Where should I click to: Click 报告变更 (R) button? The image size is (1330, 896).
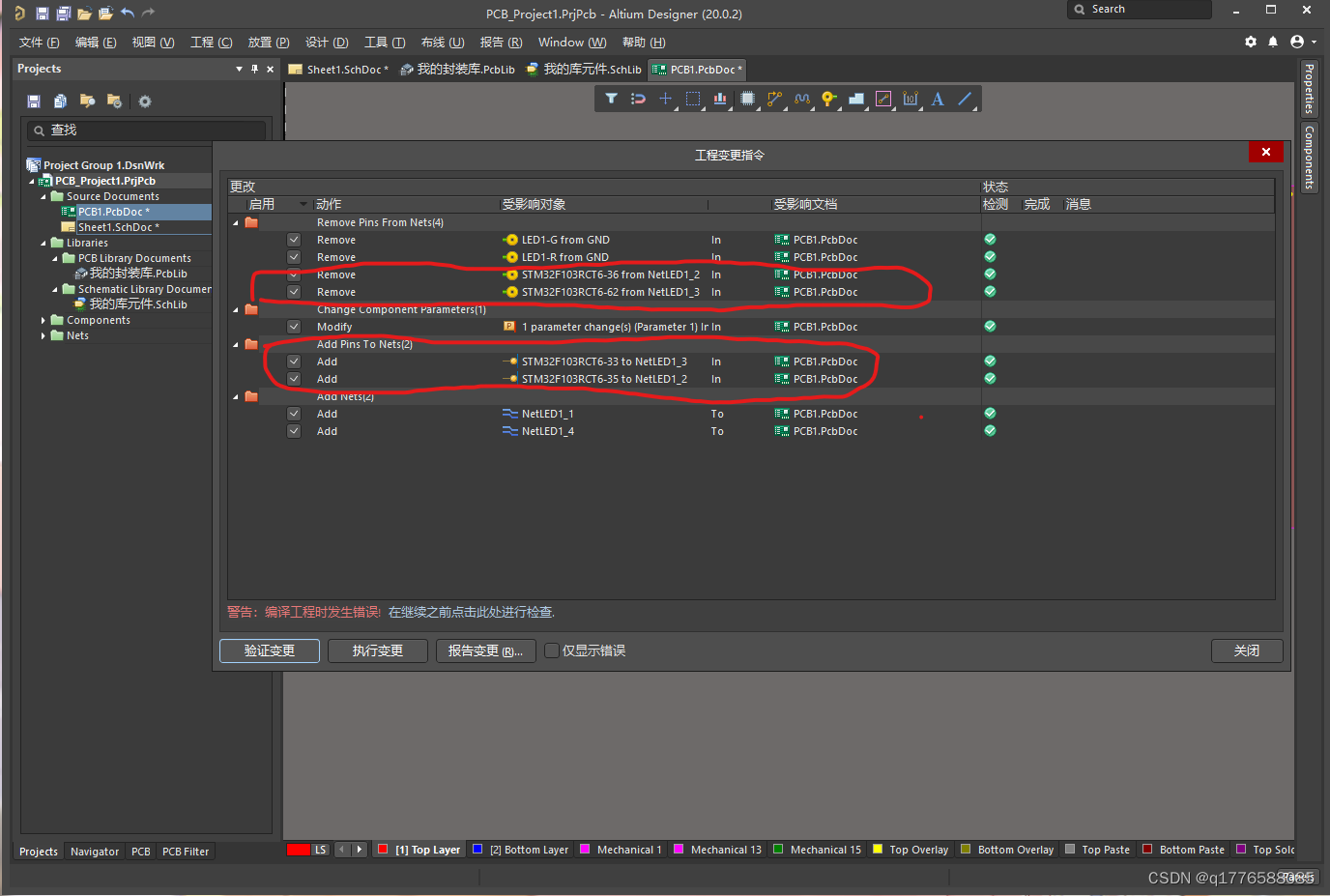coord(485,650)
